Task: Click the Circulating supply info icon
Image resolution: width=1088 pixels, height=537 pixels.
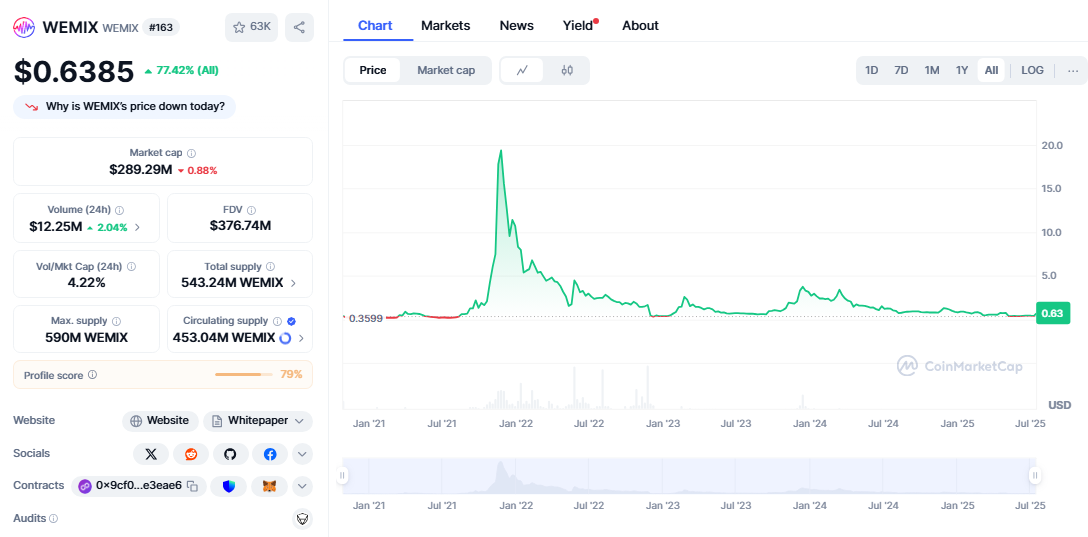Action: [x=277, y=321]
